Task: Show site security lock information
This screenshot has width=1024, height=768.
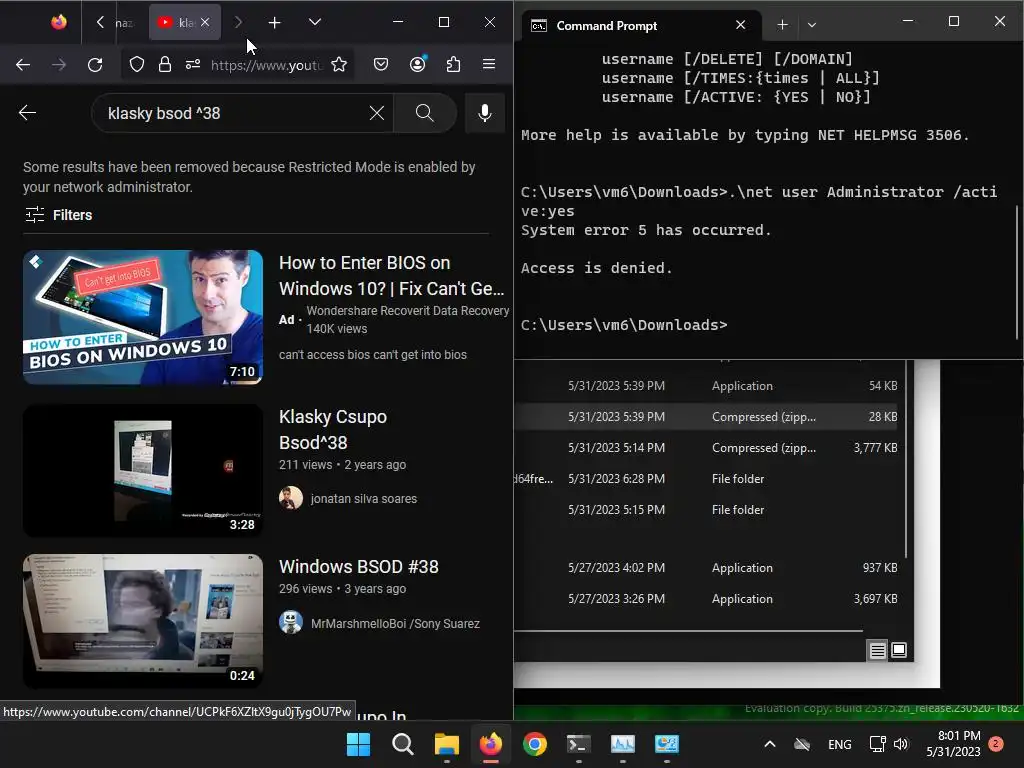Action: [x=165, y=64]
